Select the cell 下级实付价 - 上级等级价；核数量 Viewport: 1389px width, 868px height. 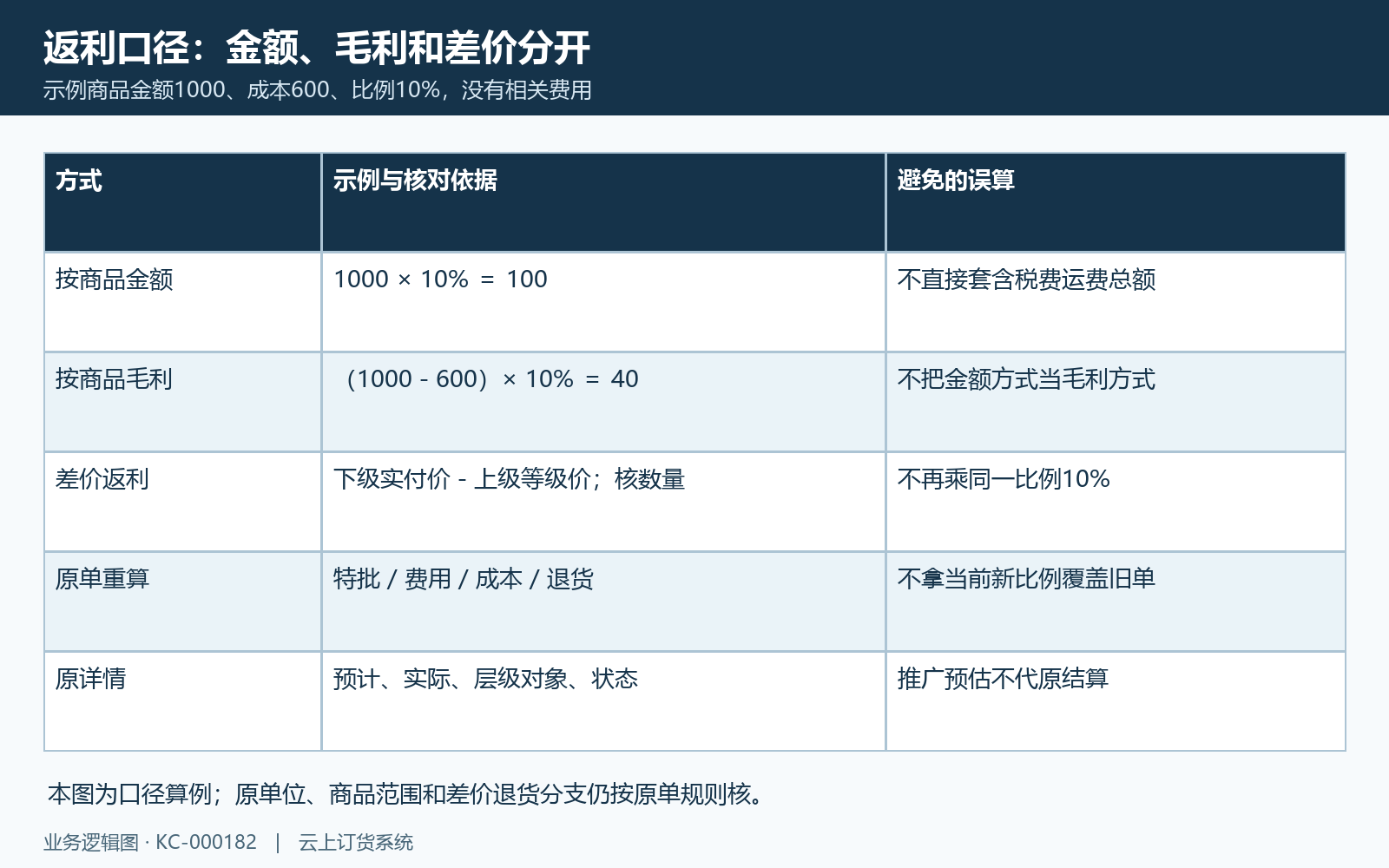tap(603, 502)
